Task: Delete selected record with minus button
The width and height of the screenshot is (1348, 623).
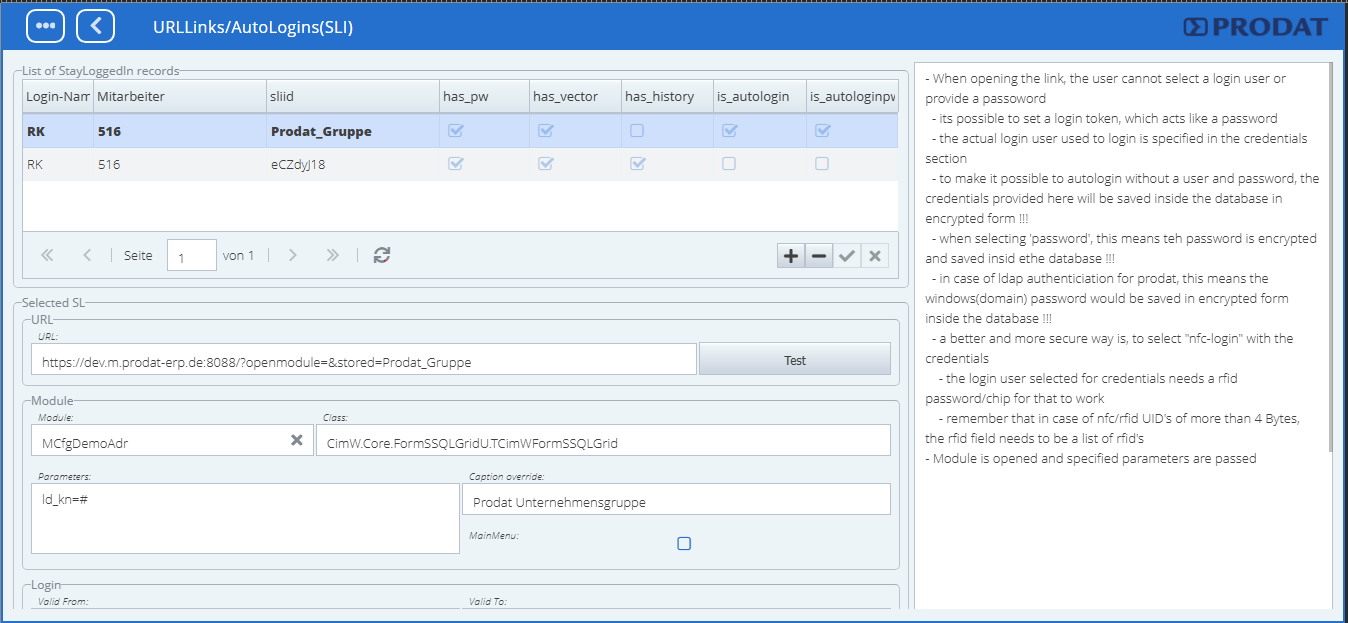Action: point(818,257)
